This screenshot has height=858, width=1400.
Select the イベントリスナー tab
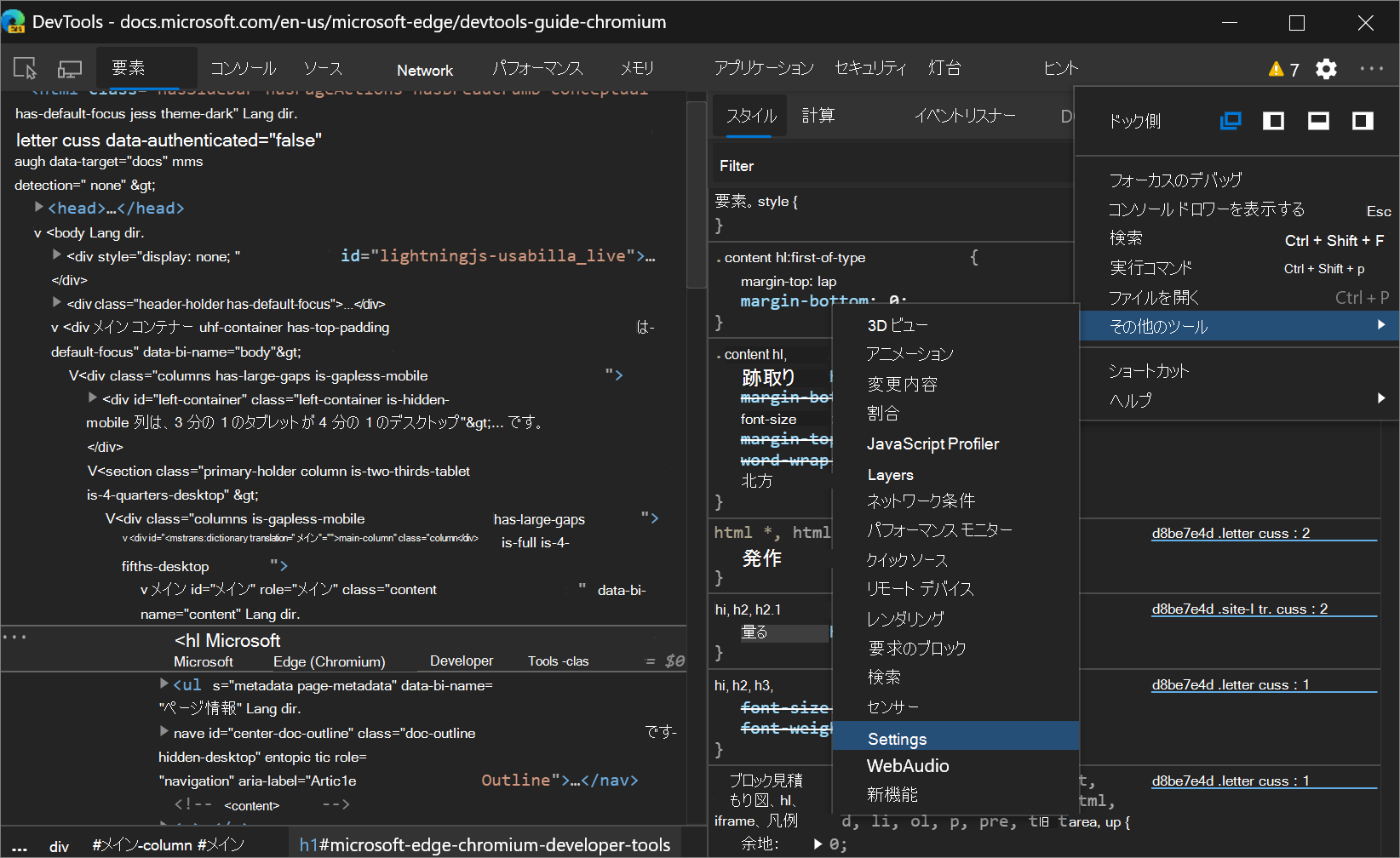point(965,116)
